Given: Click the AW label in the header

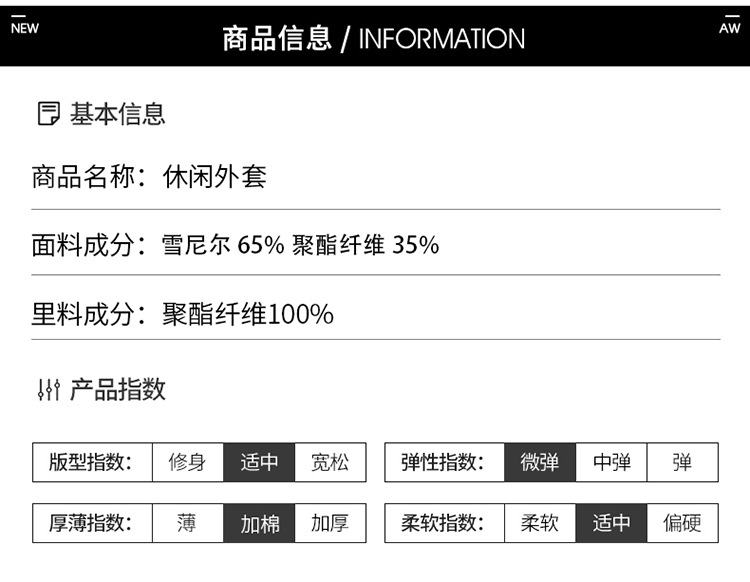Looking at the screenshot, I should tap(729, 28).
